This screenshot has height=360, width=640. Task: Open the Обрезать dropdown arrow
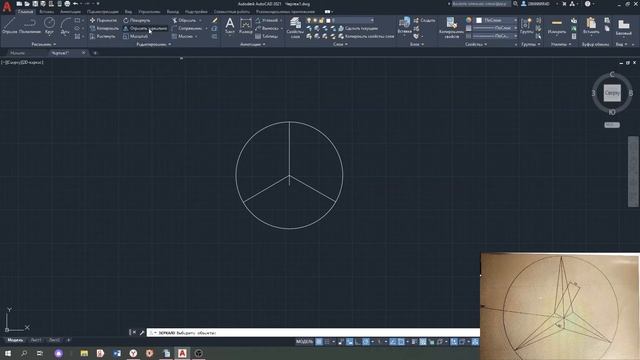[x=200, y=20]
